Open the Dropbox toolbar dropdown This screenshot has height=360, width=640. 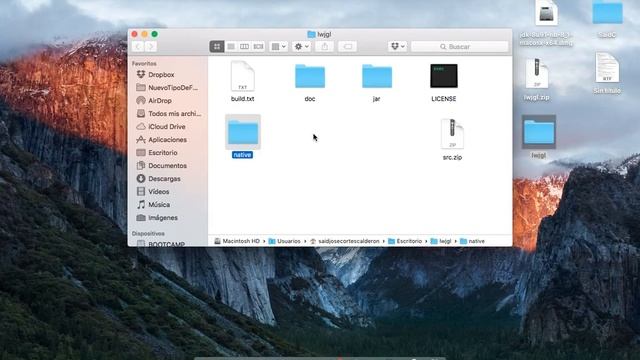coord(398,47)
